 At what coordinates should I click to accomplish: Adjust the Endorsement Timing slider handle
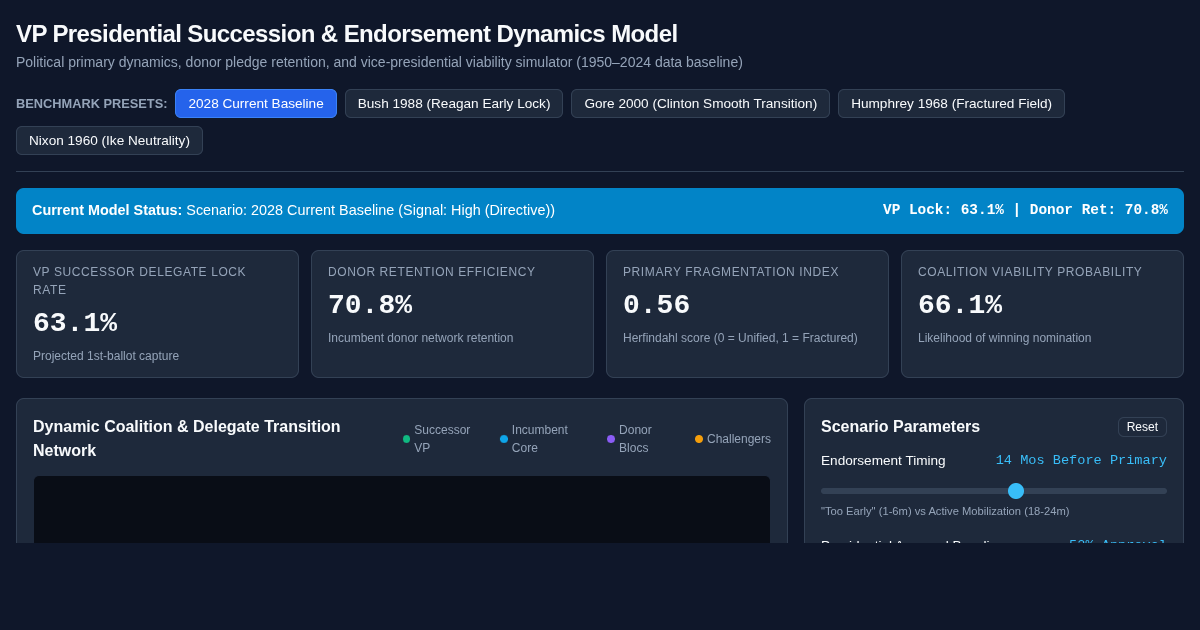(1016, 491)
